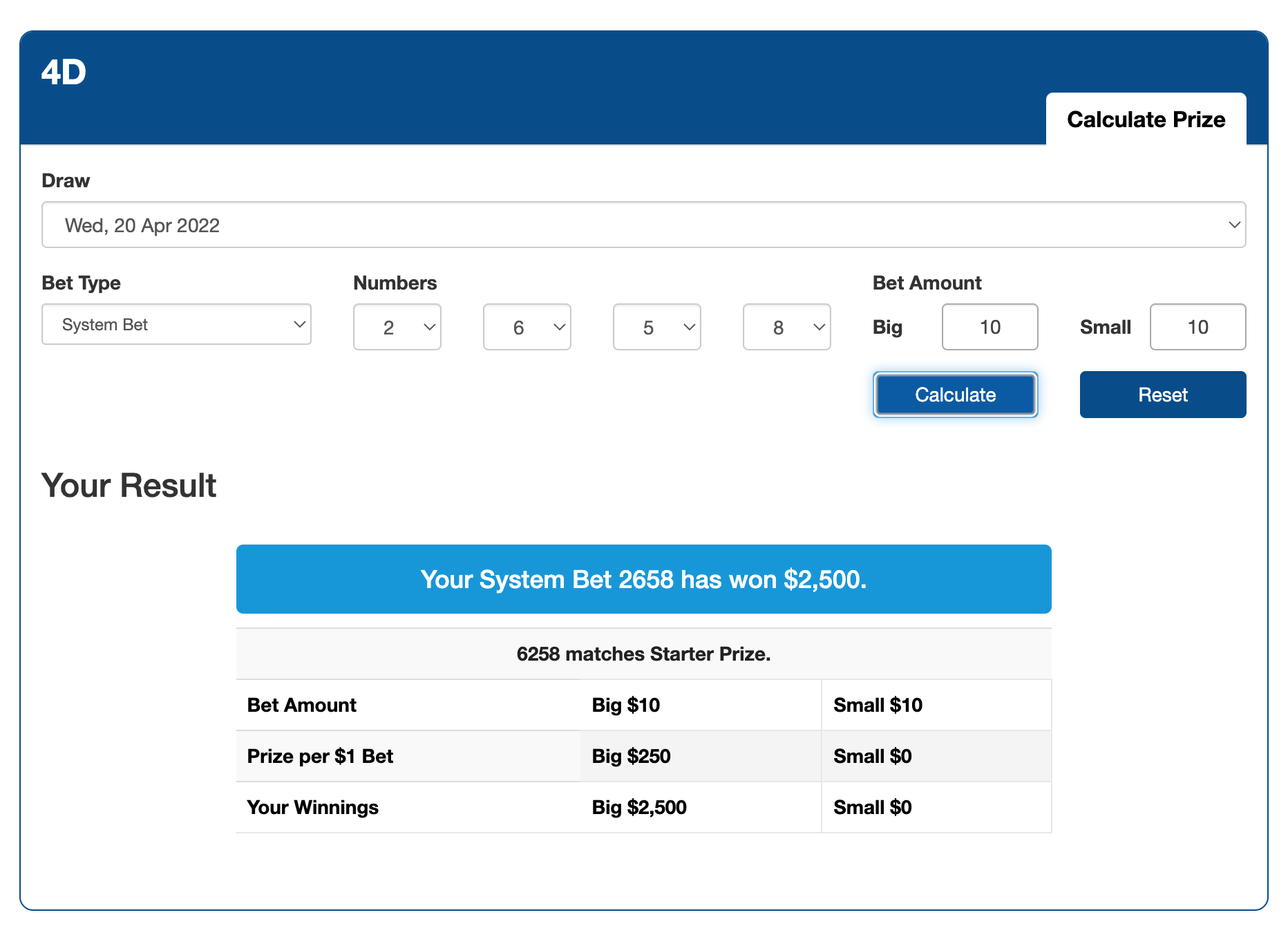Click the Your Result heading
Viewport: 1288px width, 926px height.
(129, 485)
